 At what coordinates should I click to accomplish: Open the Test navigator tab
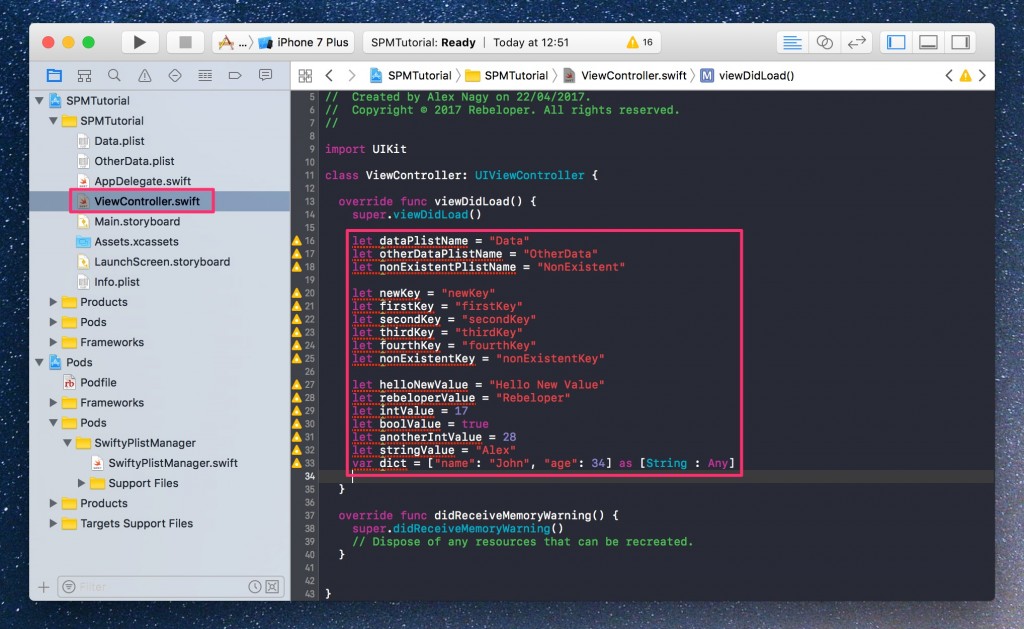[x=174, y=76]
